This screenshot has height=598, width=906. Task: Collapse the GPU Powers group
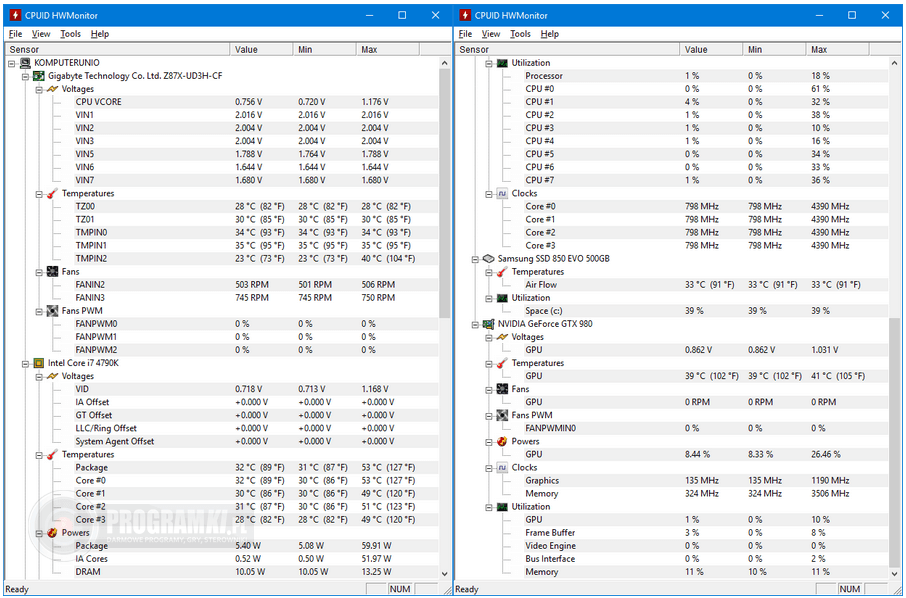tap(489, 442)
